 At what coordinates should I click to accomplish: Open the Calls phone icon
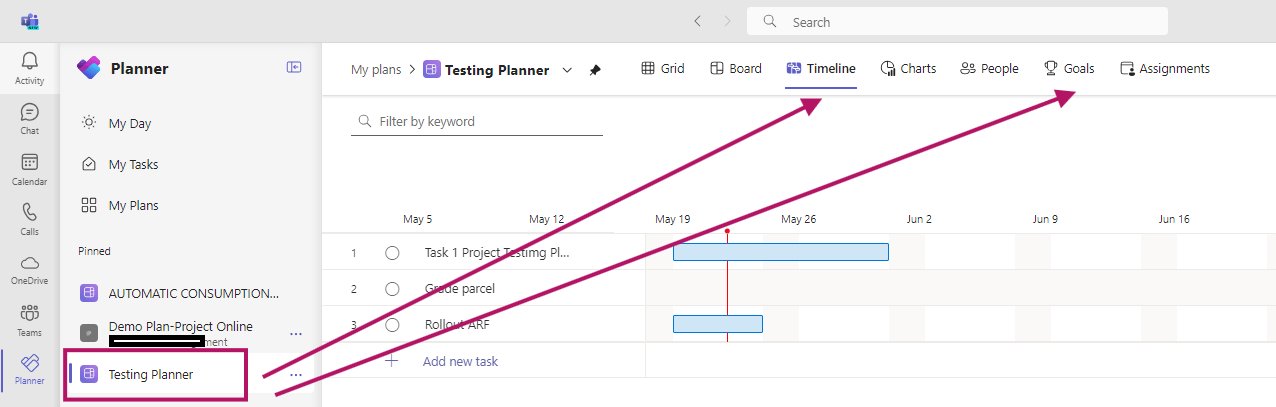point(29,218)
